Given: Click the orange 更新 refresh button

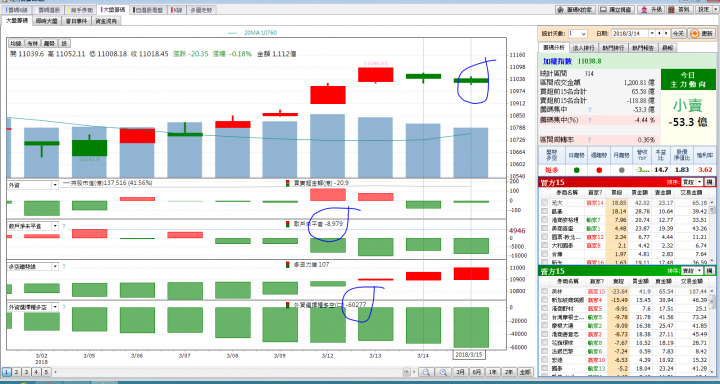Looking at the screenshot, I should (702, 34).
